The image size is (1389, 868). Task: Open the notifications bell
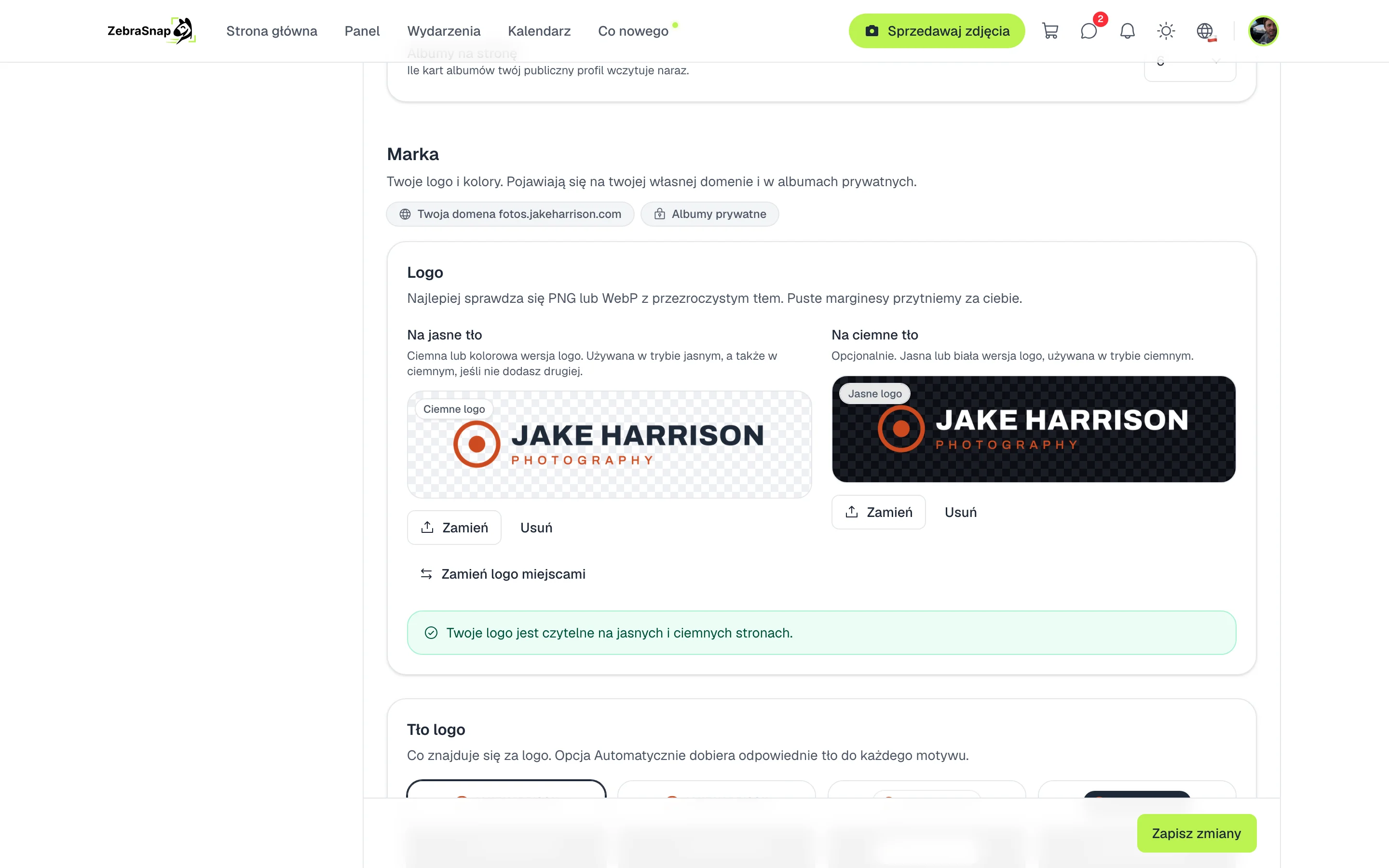point(1127,31)
